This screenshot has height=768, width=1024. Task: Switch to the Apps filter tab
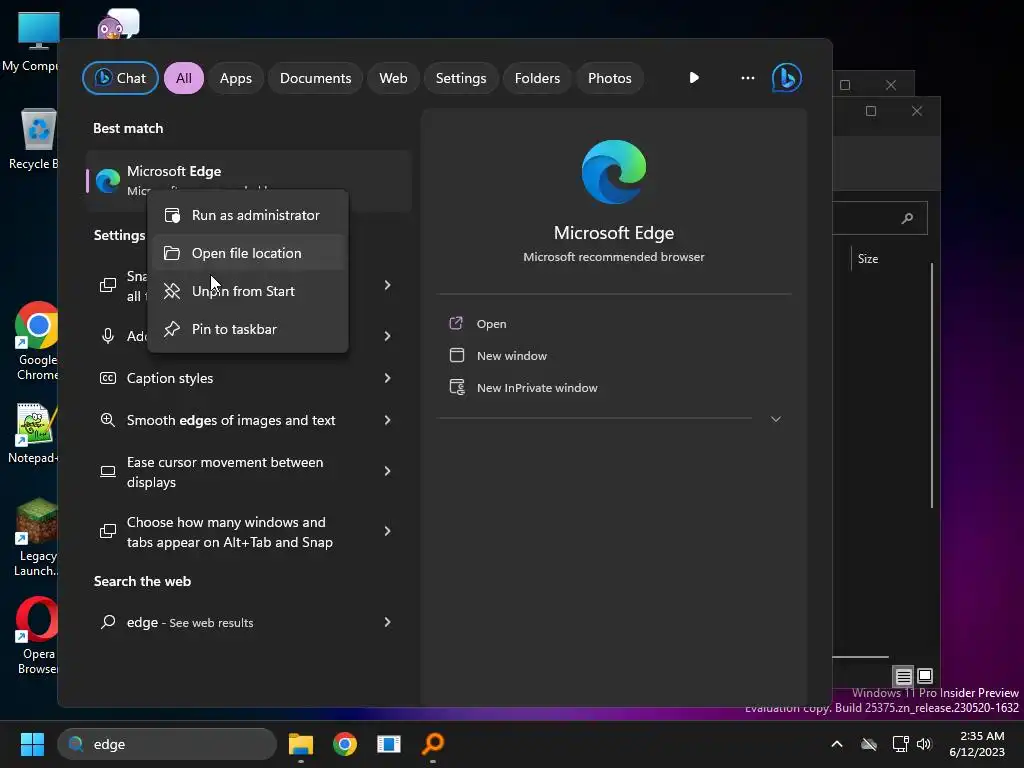(236, 78)
